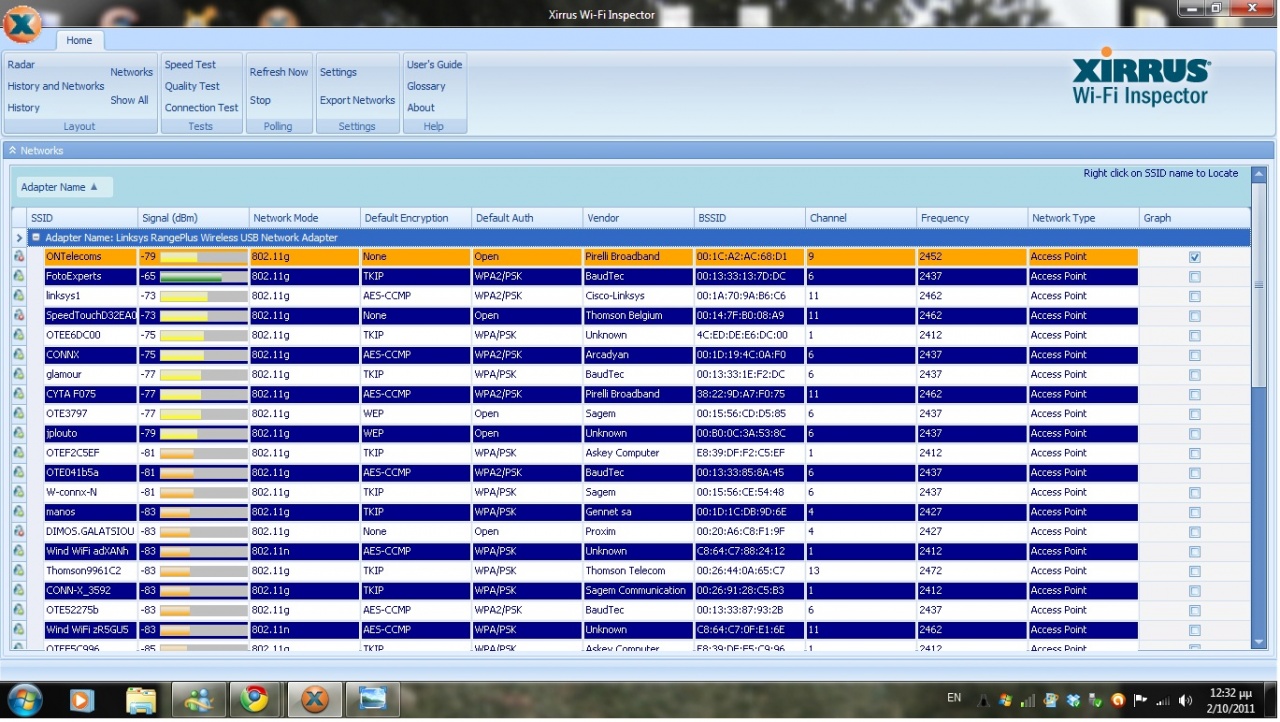Image resolution: width=1280 pixels, height=722 pixels.
Task: Click row indicator arrow beside adapter group
Action: pos(19,238)
